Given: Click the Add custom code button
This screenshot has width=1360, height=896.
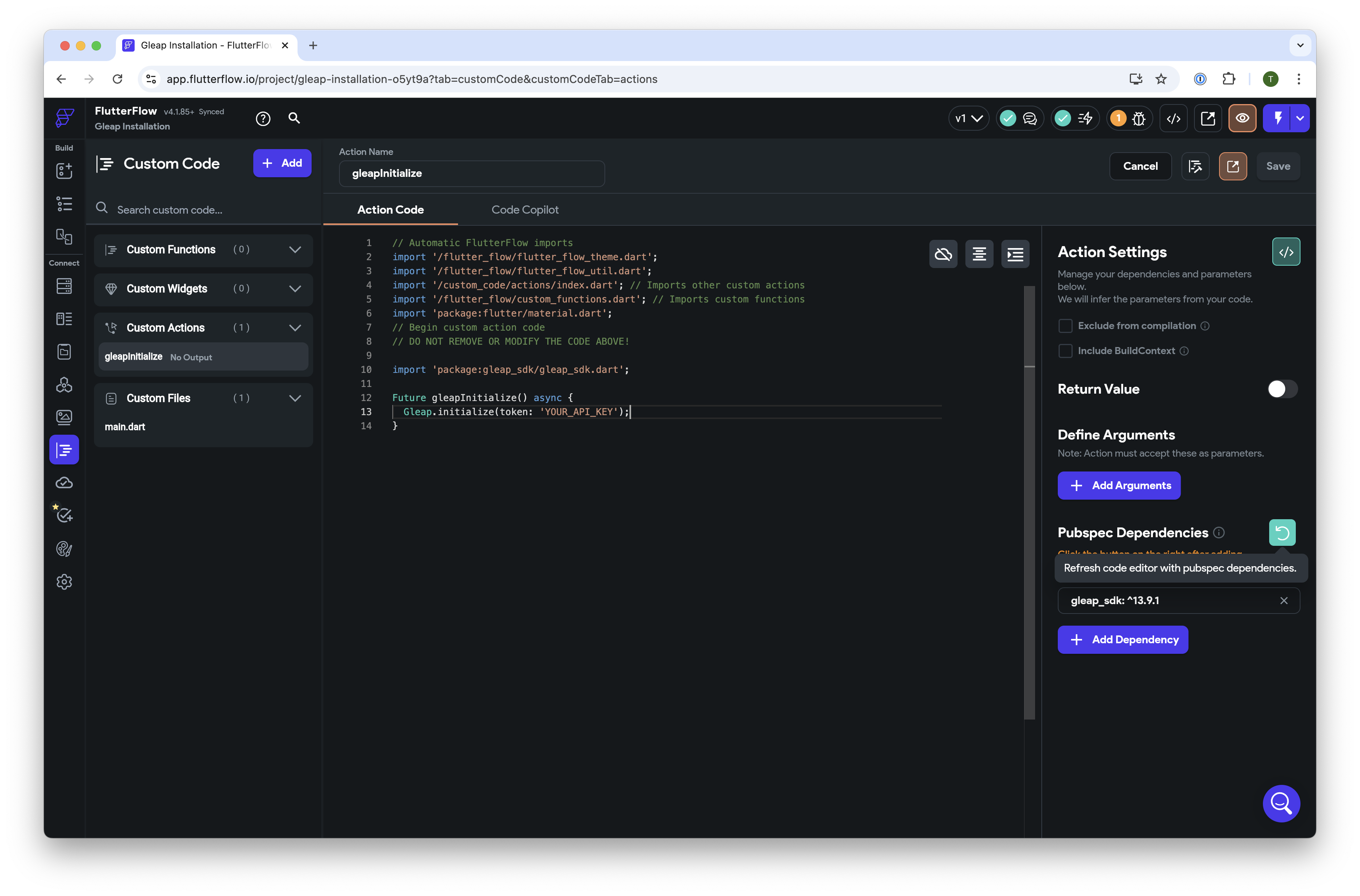Looking at the screenshot, I should (x=282, y=164).
